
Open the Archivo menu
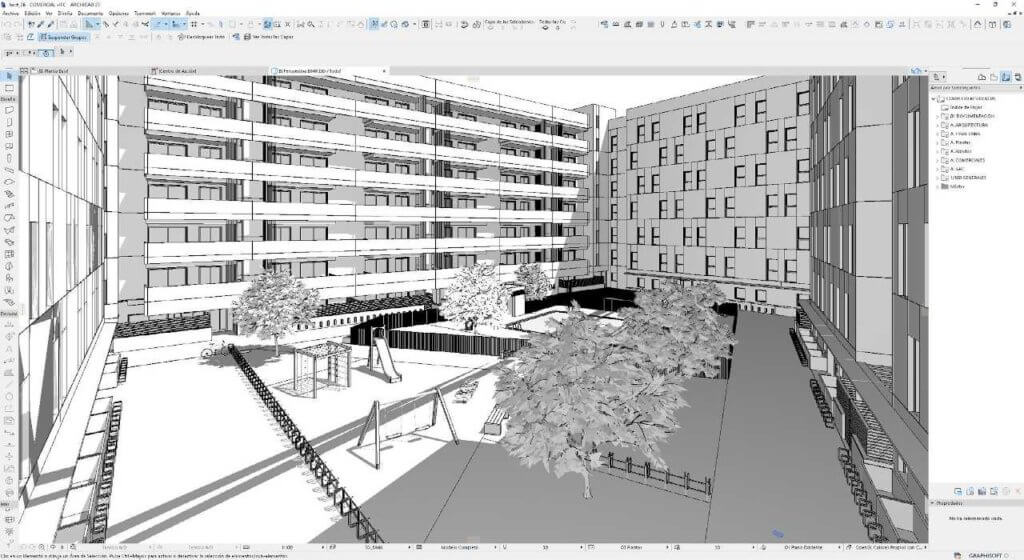click(11, 13)
